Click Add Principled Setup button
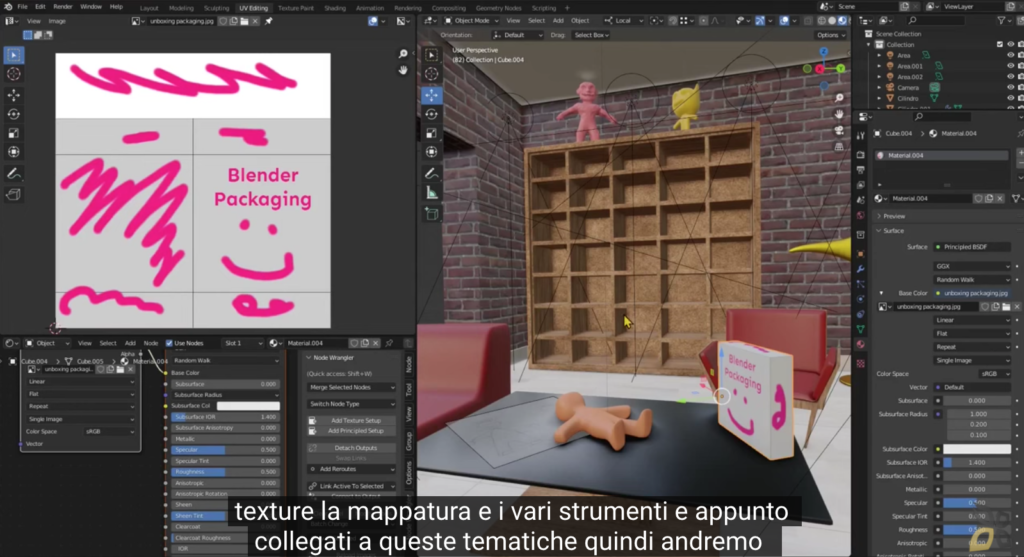The width and height of the screenshot is (1024, 557). coord(351,431)
